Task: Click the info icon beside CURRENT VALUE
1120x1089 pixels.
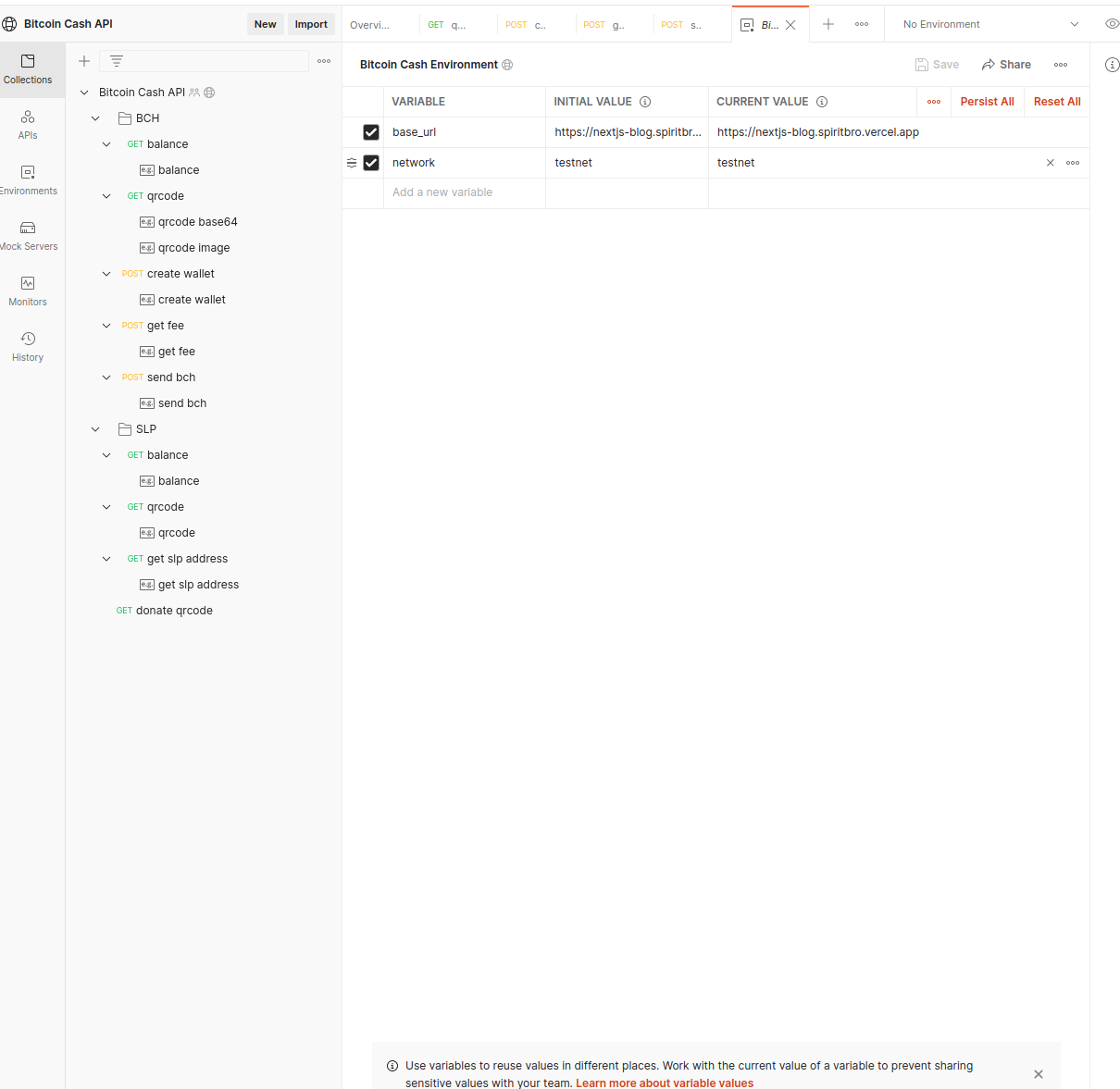Action: tap(822, 102)
